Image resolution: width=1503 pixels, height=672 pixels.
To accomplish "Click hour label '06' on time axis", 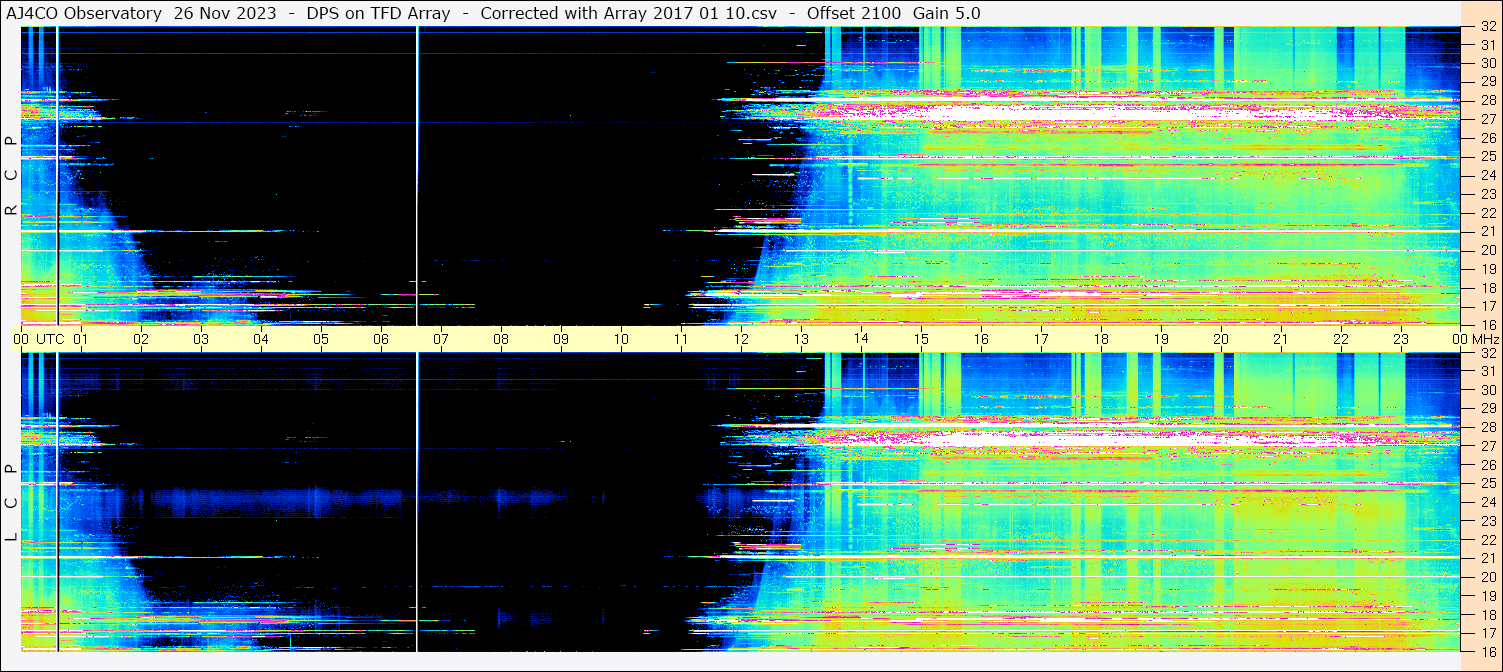I will [x=381, y=339].
